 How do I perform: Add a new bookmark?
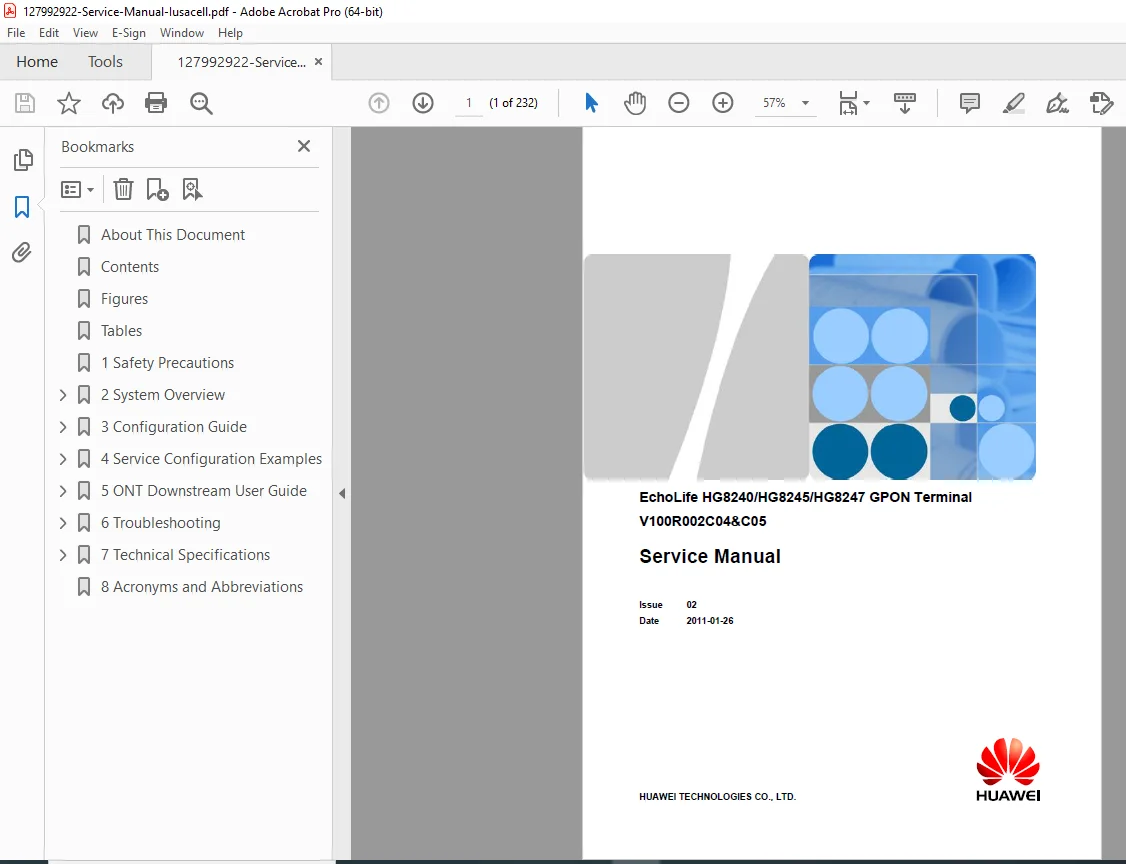click(x=157, y=190)
